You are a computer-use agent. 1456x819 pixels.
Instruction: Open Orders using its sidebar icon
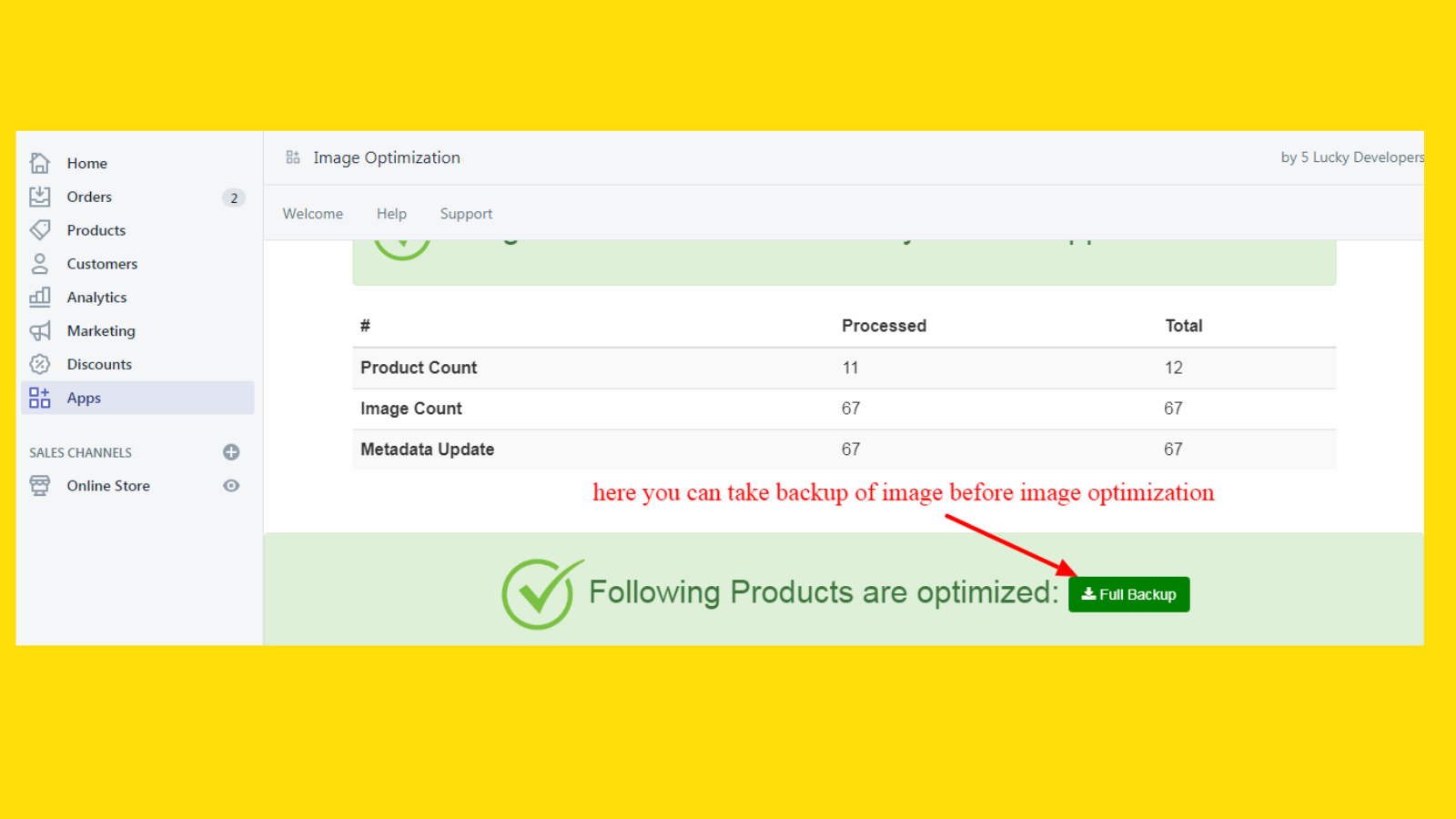pyautogui.click(x=40, y=196)
